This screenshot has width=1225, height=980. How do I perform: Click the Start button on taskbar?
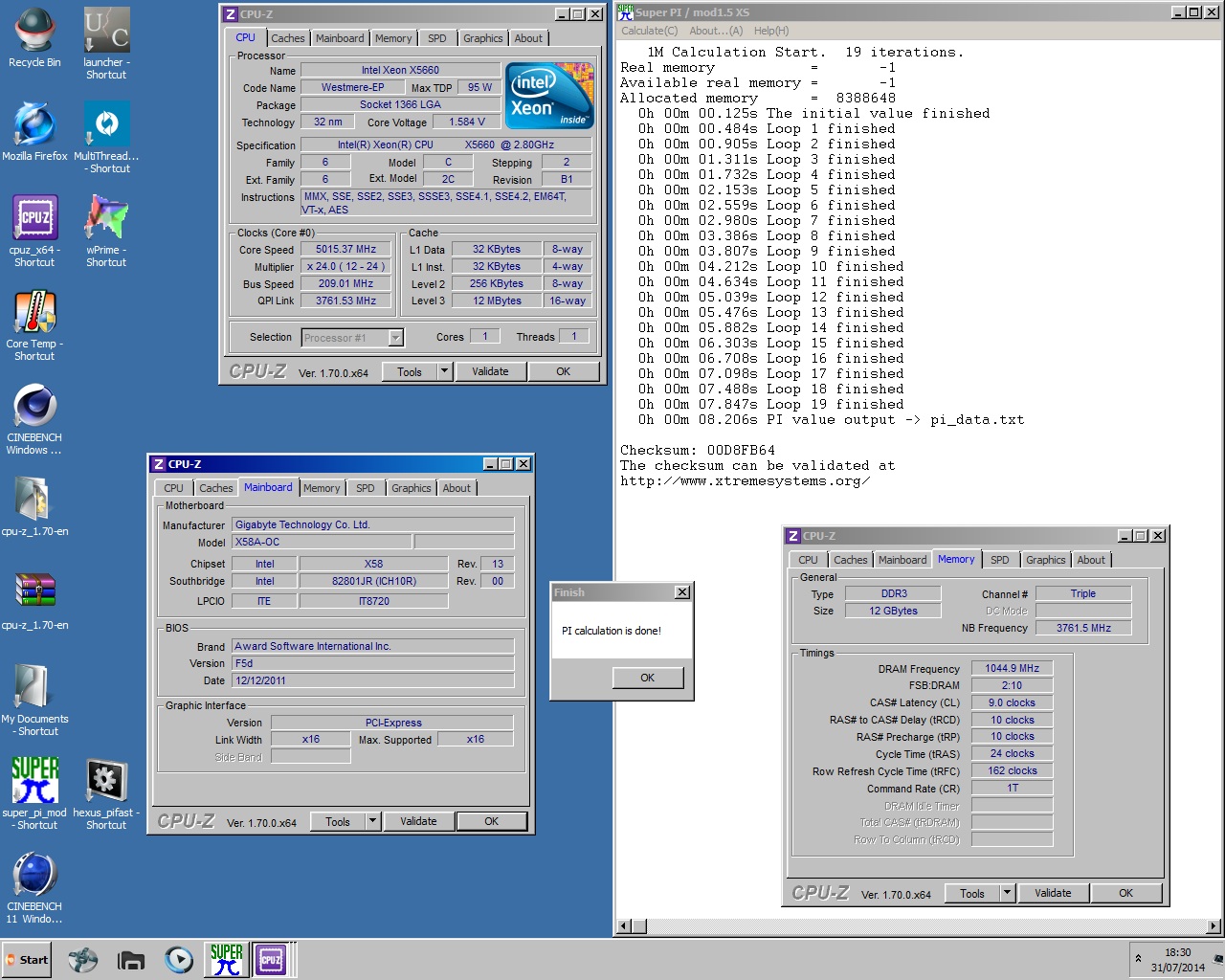click(x=26, y=960)
